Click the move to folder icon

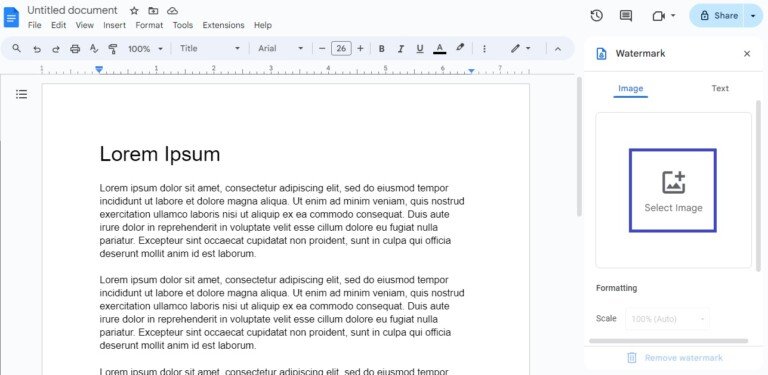point(153,11)
